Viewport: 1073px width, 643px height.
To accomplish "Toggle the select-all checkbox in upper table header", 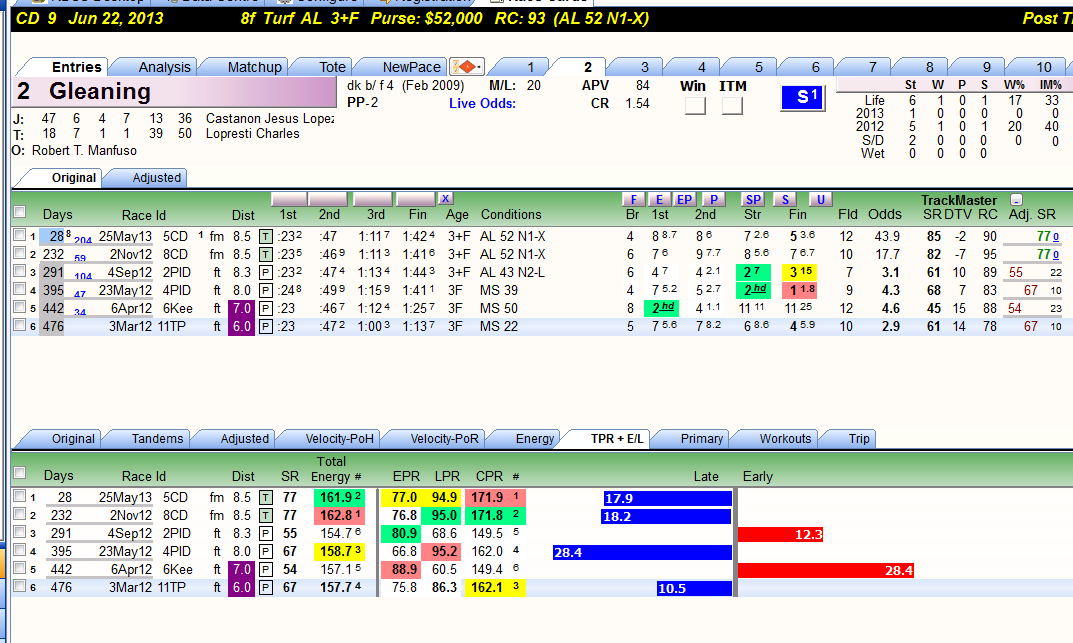I will pos(19,211).
